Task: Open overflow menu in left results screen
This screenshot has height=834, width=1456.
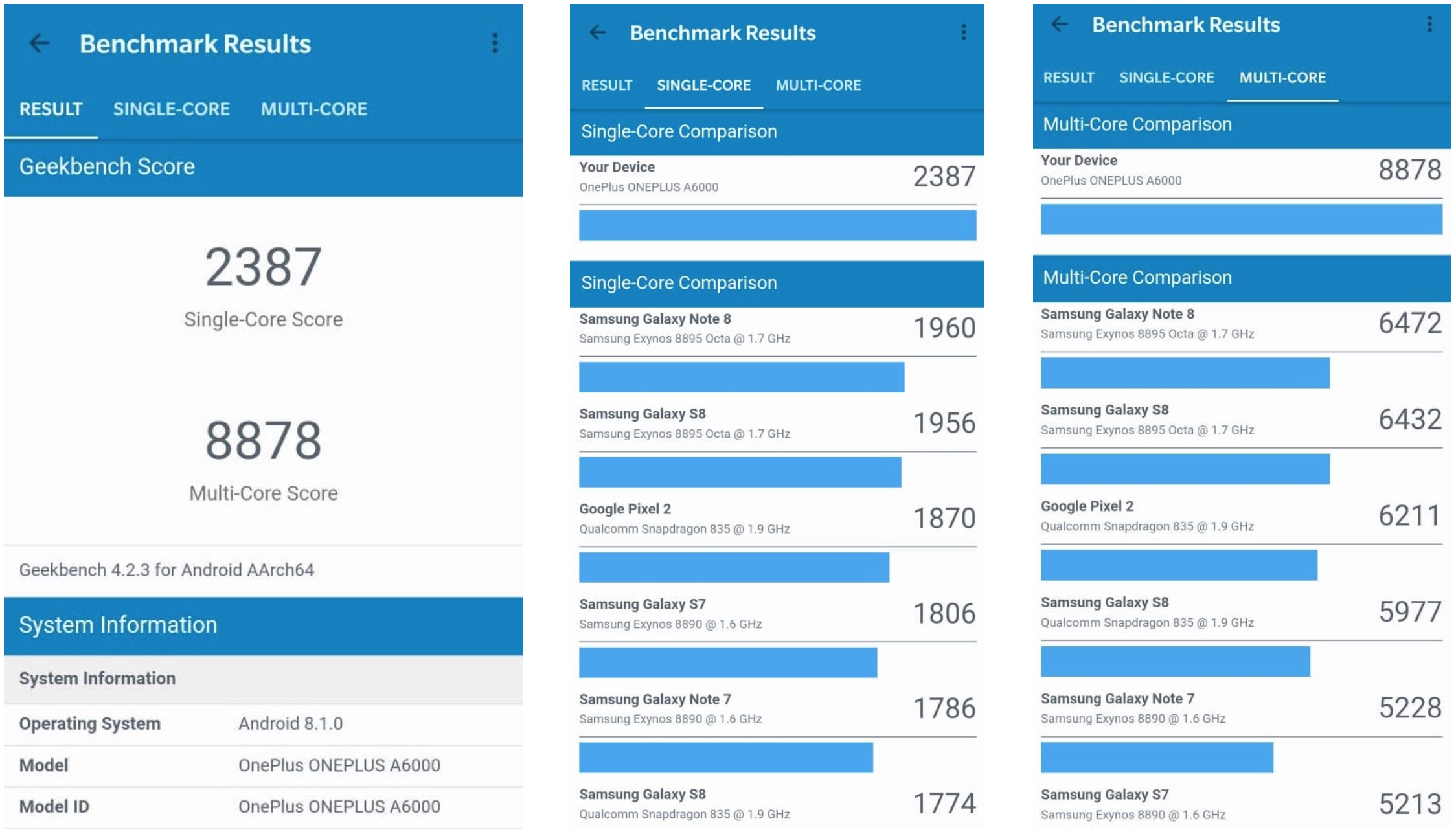Action: 495,43
